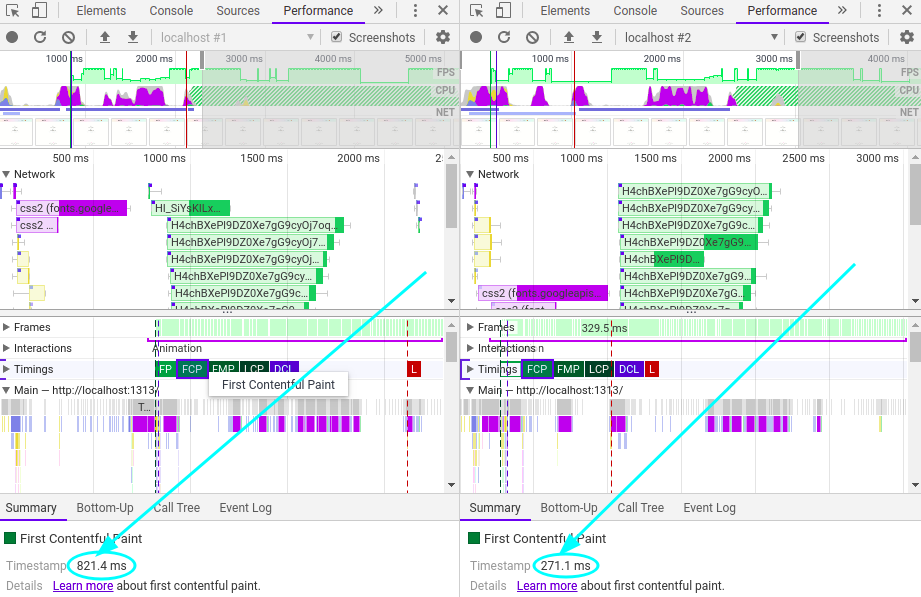Expand Frames track in right panel
The height and width of the screenshot is (597, 921).
[x=470, y=327]
